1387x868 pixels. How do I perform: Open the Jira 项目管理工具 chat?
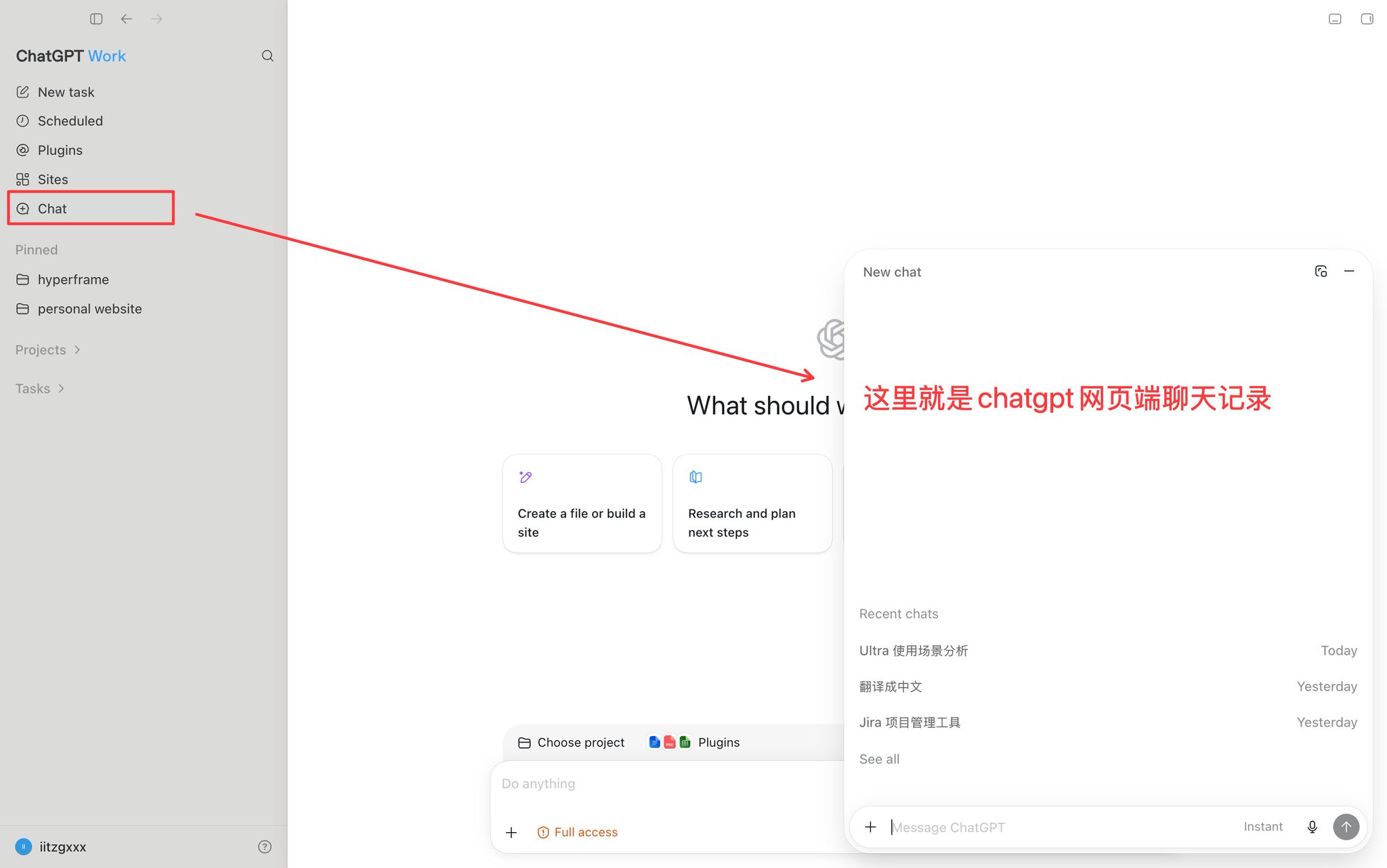(1108, 722)
